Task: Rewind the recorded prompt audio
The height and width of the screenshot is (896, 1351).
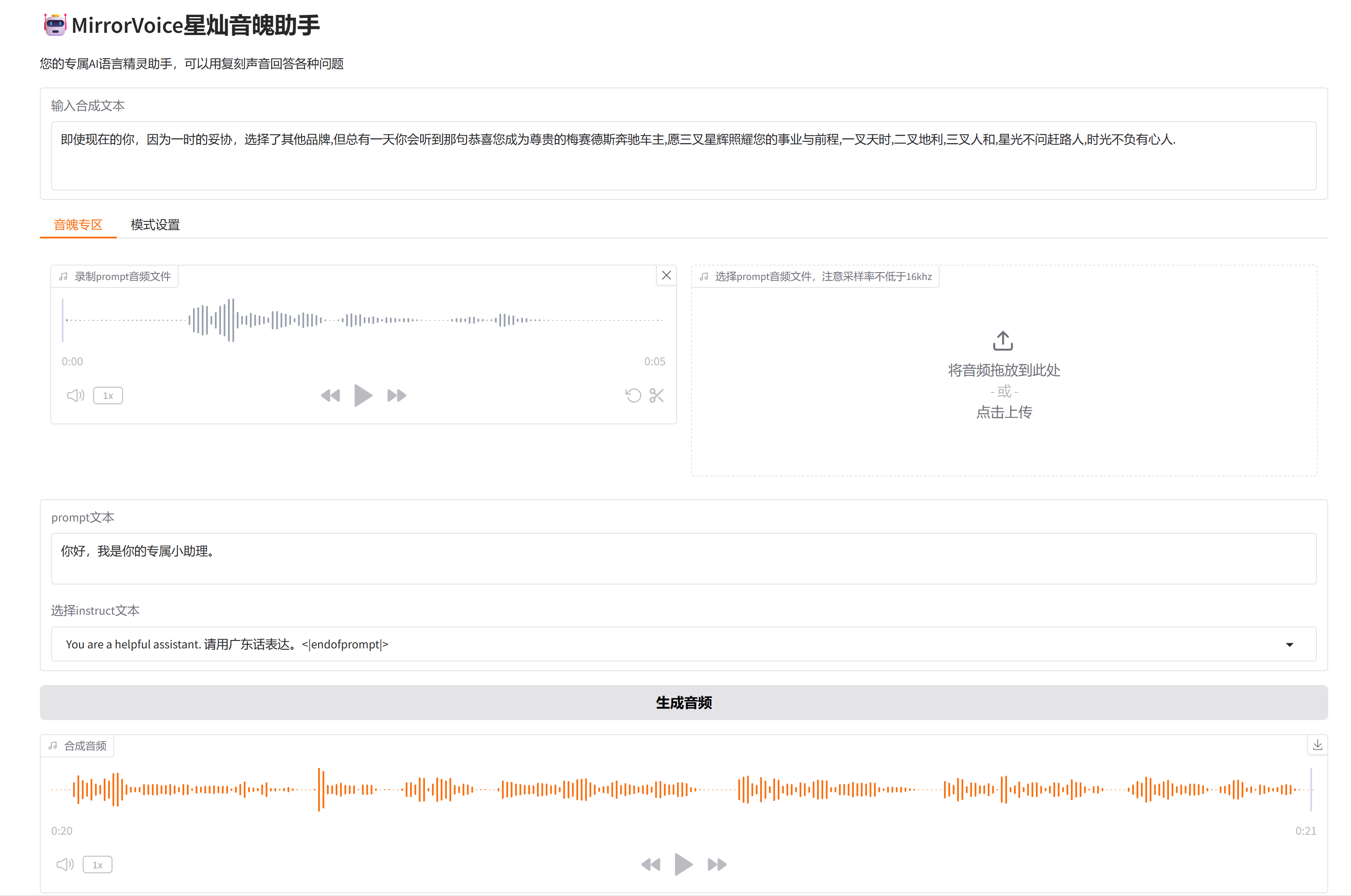Action: (x=330, y=395)
